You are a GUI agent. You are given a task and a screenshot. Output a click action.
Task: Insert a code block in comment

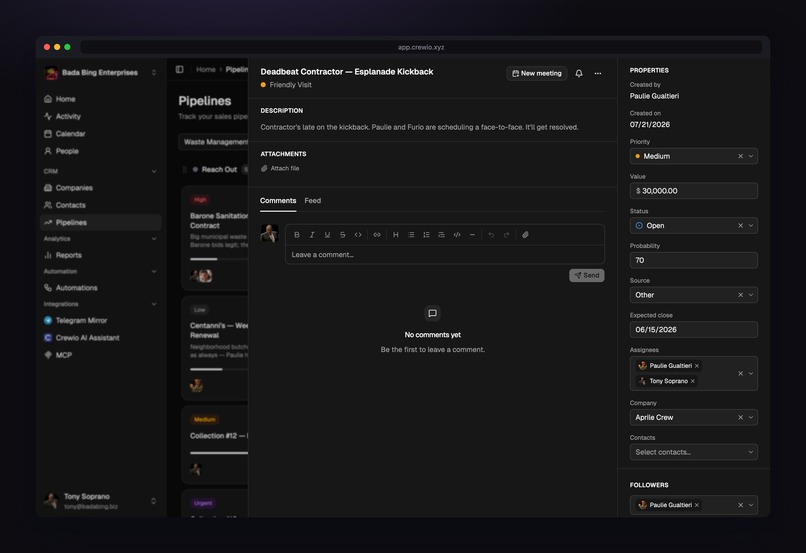point(457,235)
